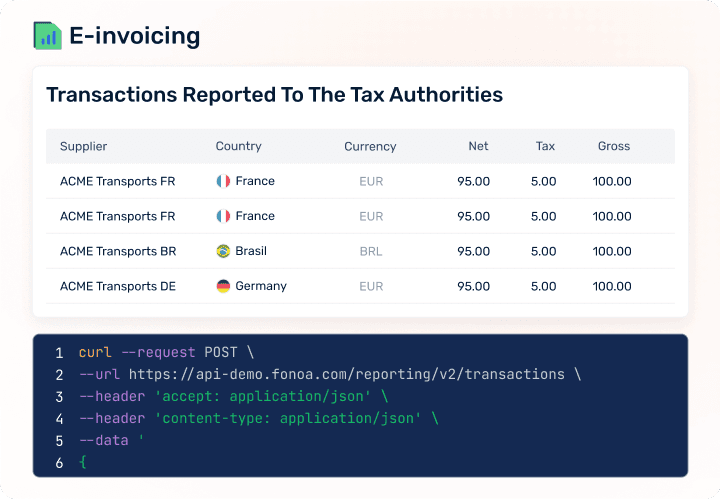Click the --header flag on code line 3
The height and width of the screenshot is (500, 720).
[112, 396]
